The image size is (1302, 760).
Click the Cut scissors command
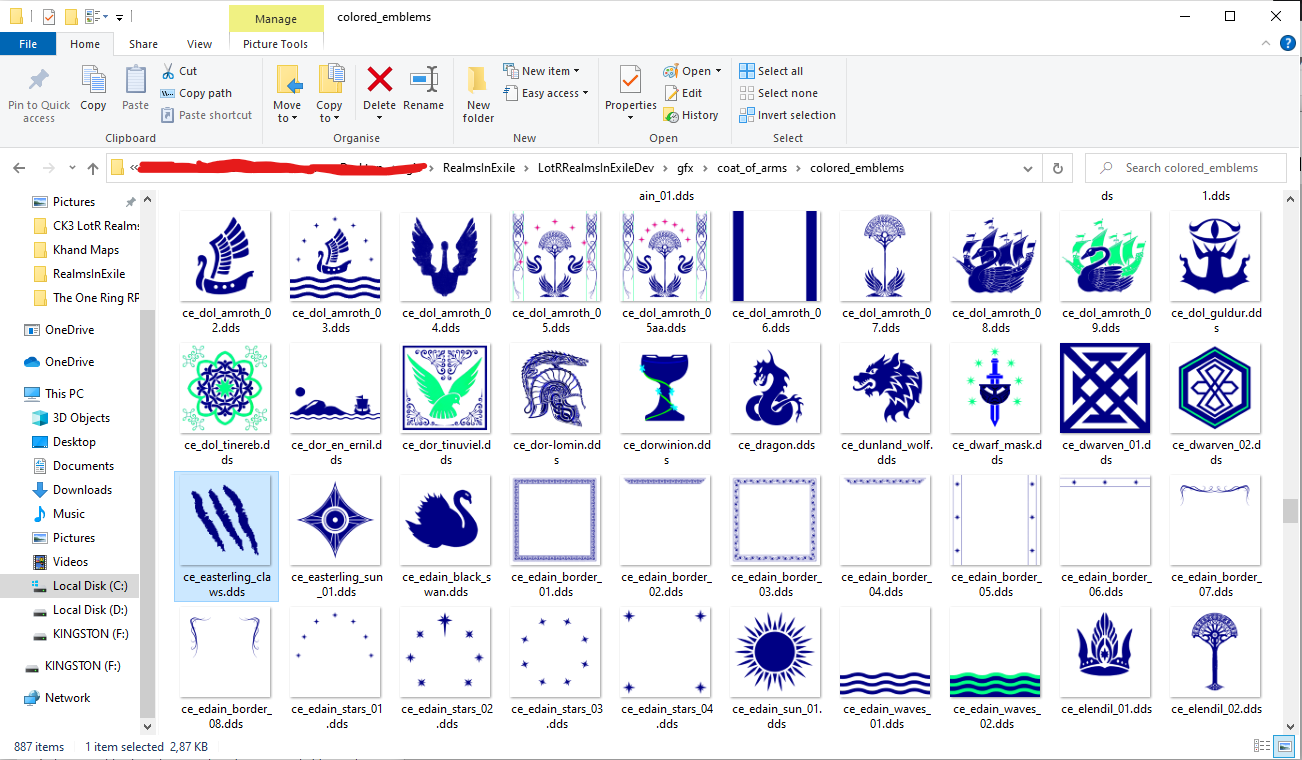pyautogui.click(x=180, y=71)
